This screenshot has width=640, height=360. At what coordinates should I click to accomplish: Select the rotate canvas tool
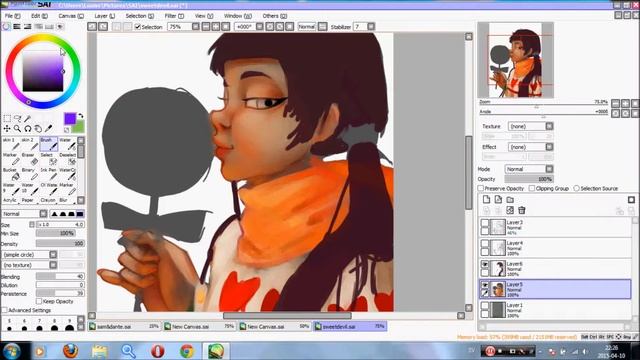[28, 129]
